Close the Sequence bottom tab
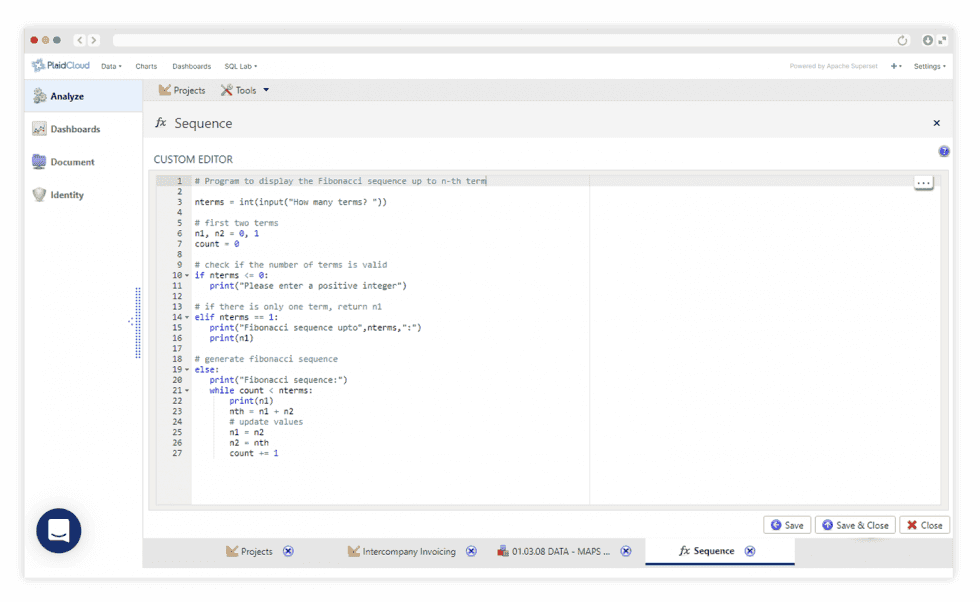Image resolution: width=980 pixels, height=602 pixels. pyautogui.click(x=750, y=551)
